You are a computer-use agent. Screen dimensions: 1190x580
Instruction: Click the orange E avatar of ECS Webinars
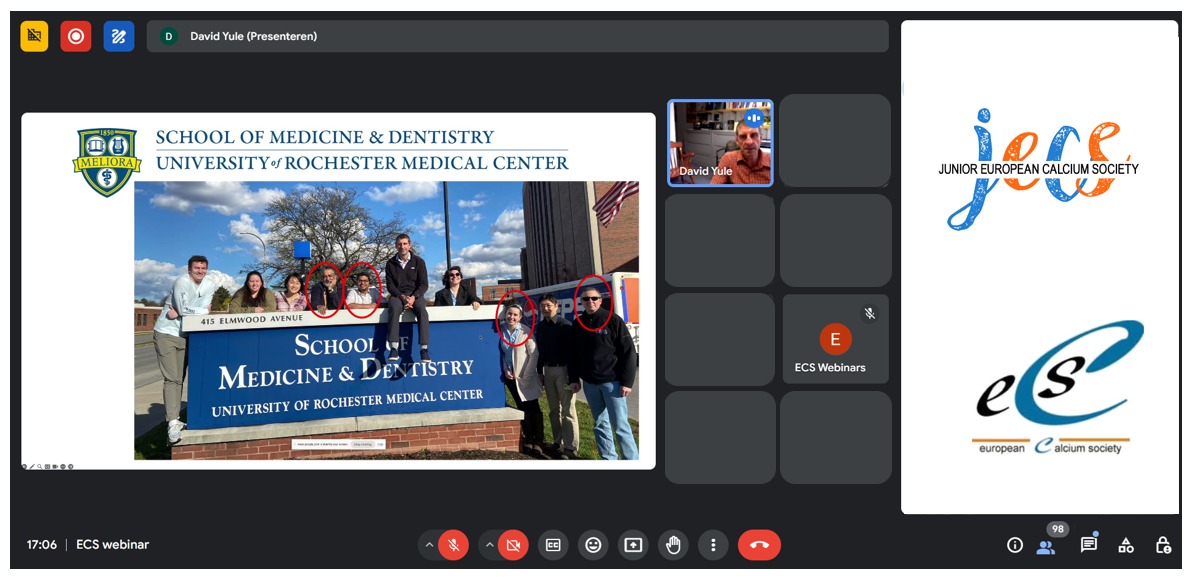coord(836,339)
